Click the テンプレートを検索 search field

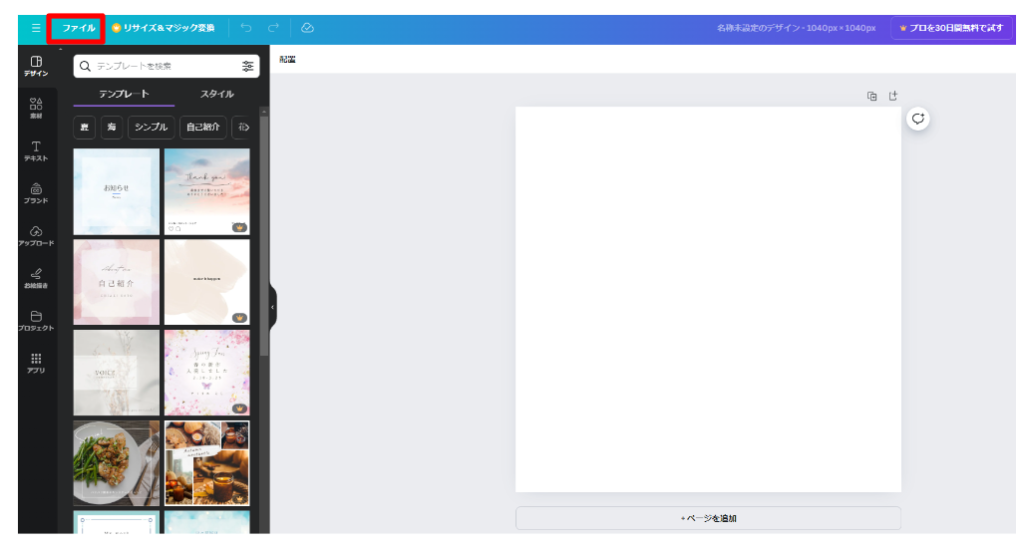(167, 66)
